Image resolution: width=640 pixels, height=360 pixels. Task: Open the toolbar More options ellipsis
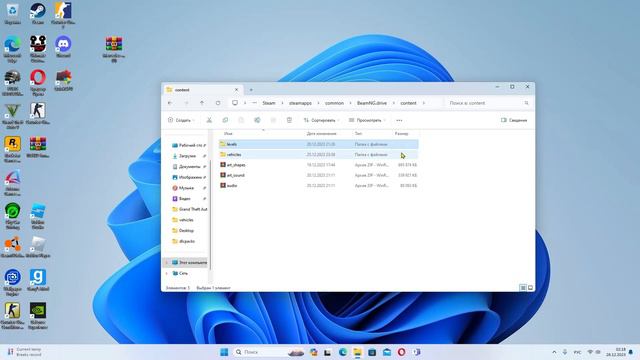(x=399, y=120)
